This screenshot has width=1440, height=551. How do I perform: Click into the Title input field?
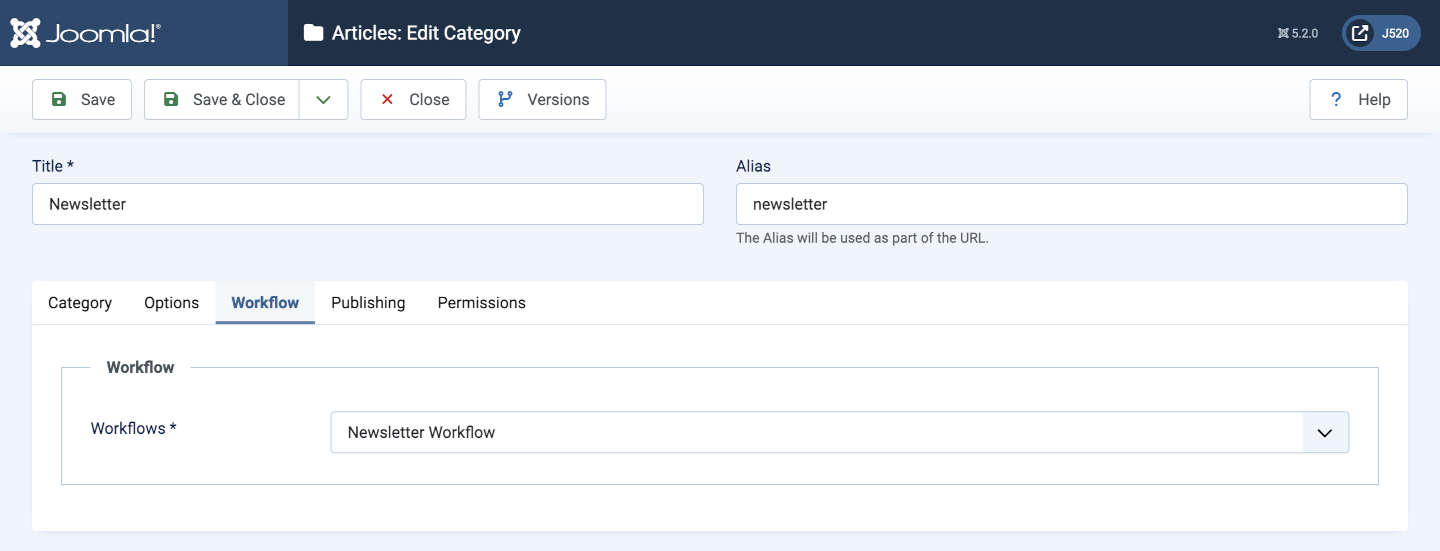point(368,204)
